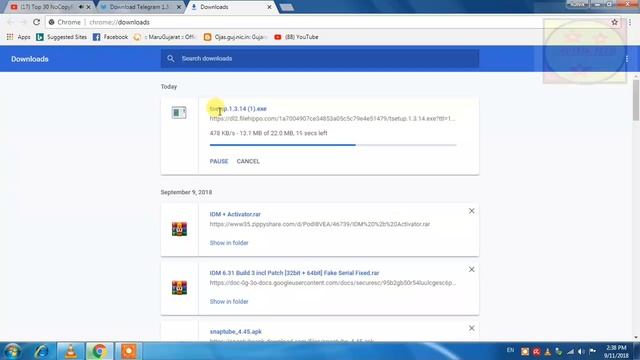The image size is (640, 360).
Task: Open the Facebook bookmark
Action: coord(110,37)
